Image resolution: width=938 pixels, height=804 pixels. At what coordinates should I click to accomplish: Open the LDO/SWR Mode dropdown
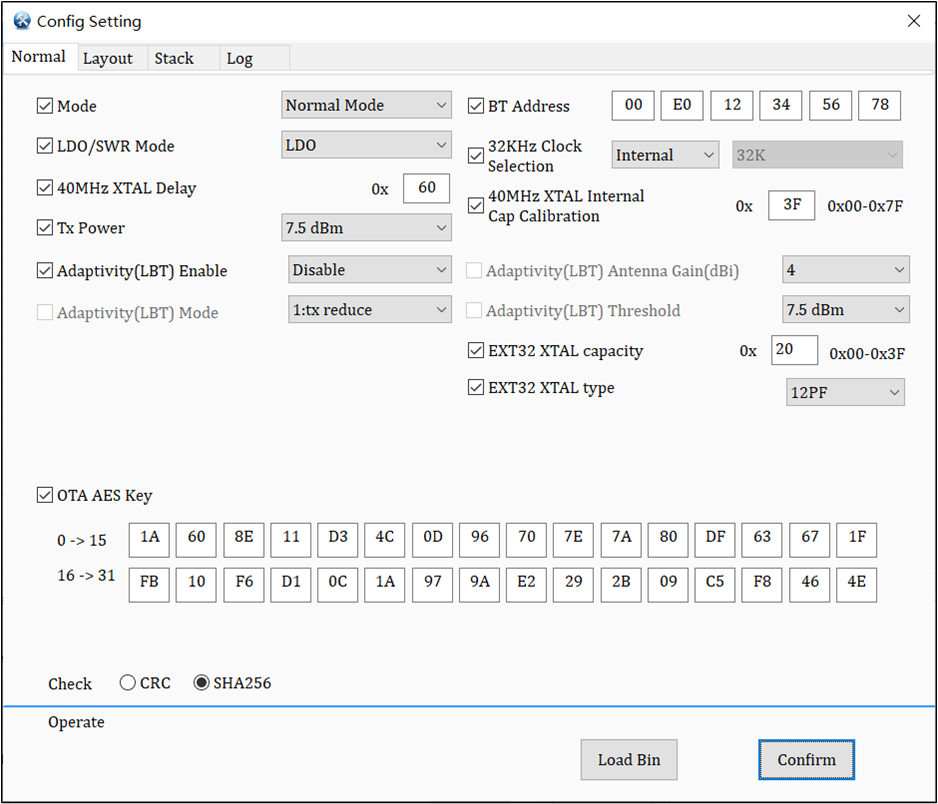point(366,146)
